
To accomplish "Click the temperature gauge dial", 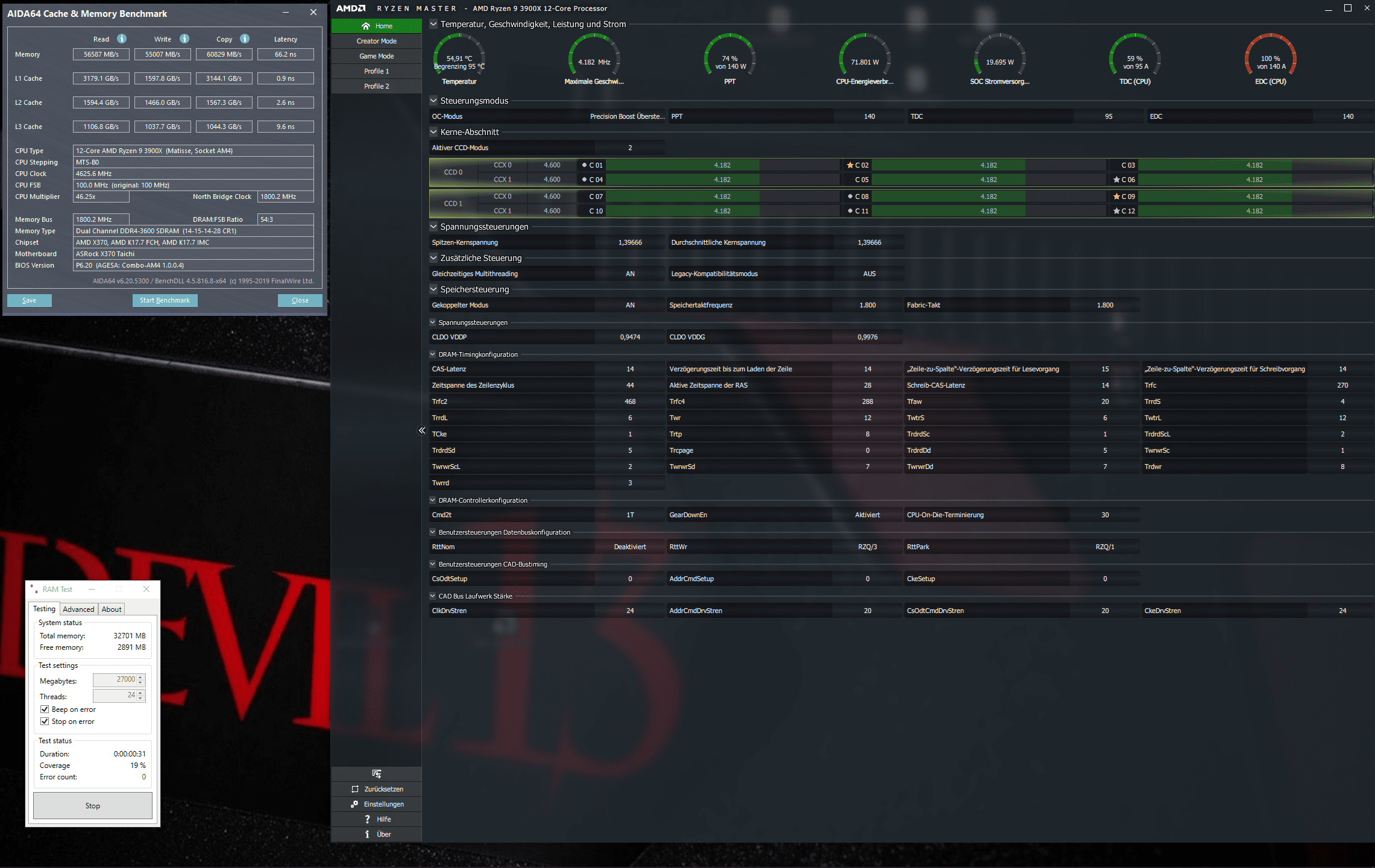I will coord(459,57).
